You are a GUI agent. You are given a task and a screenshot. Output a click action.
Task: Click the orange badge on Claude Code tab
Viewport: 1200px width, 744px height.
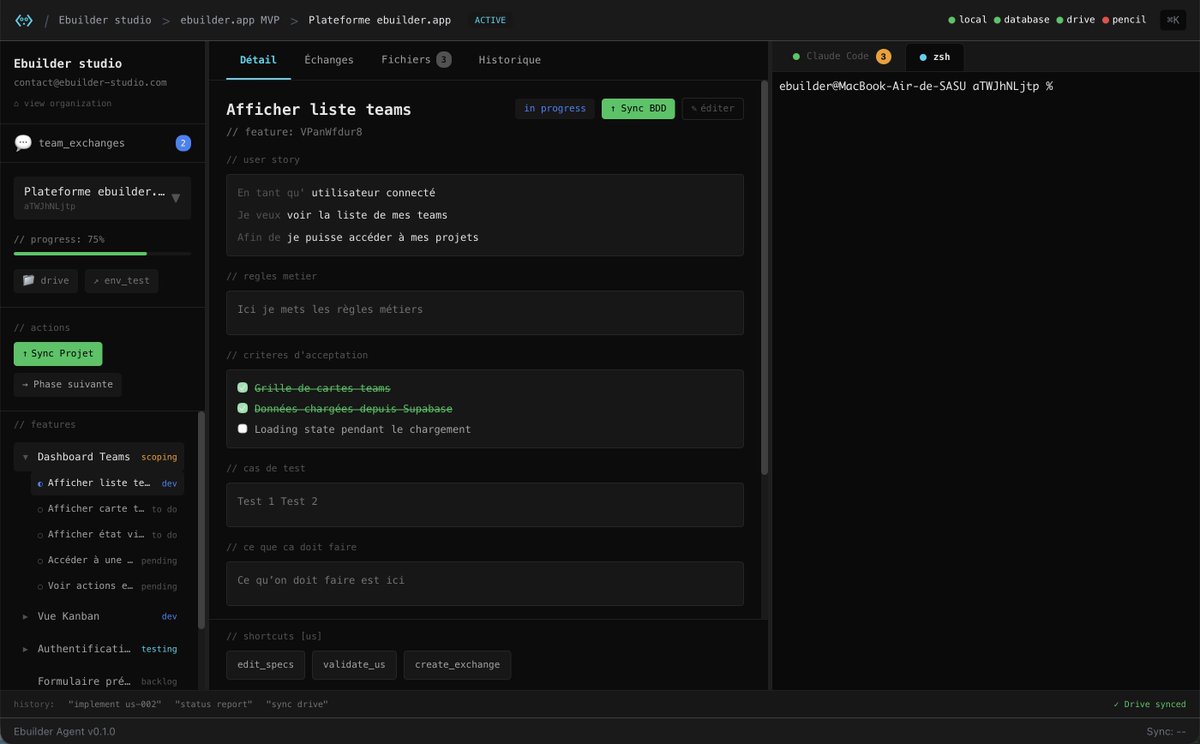pyautogui.click(x=883, y=57)
